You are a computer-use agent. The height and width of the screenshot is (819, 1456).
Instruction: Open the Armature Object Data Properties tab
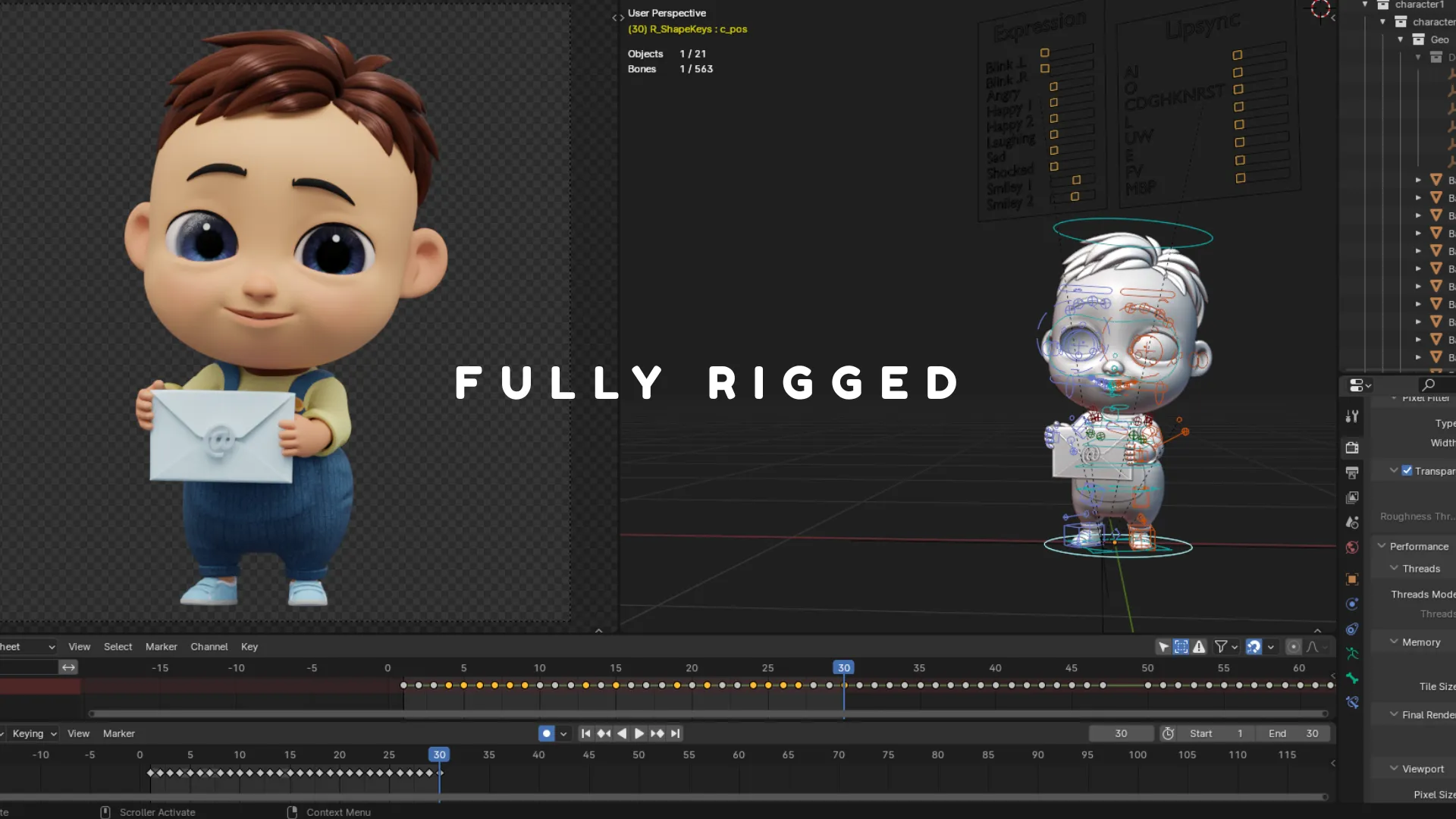pyautogui.click(x=1352, y=653)
